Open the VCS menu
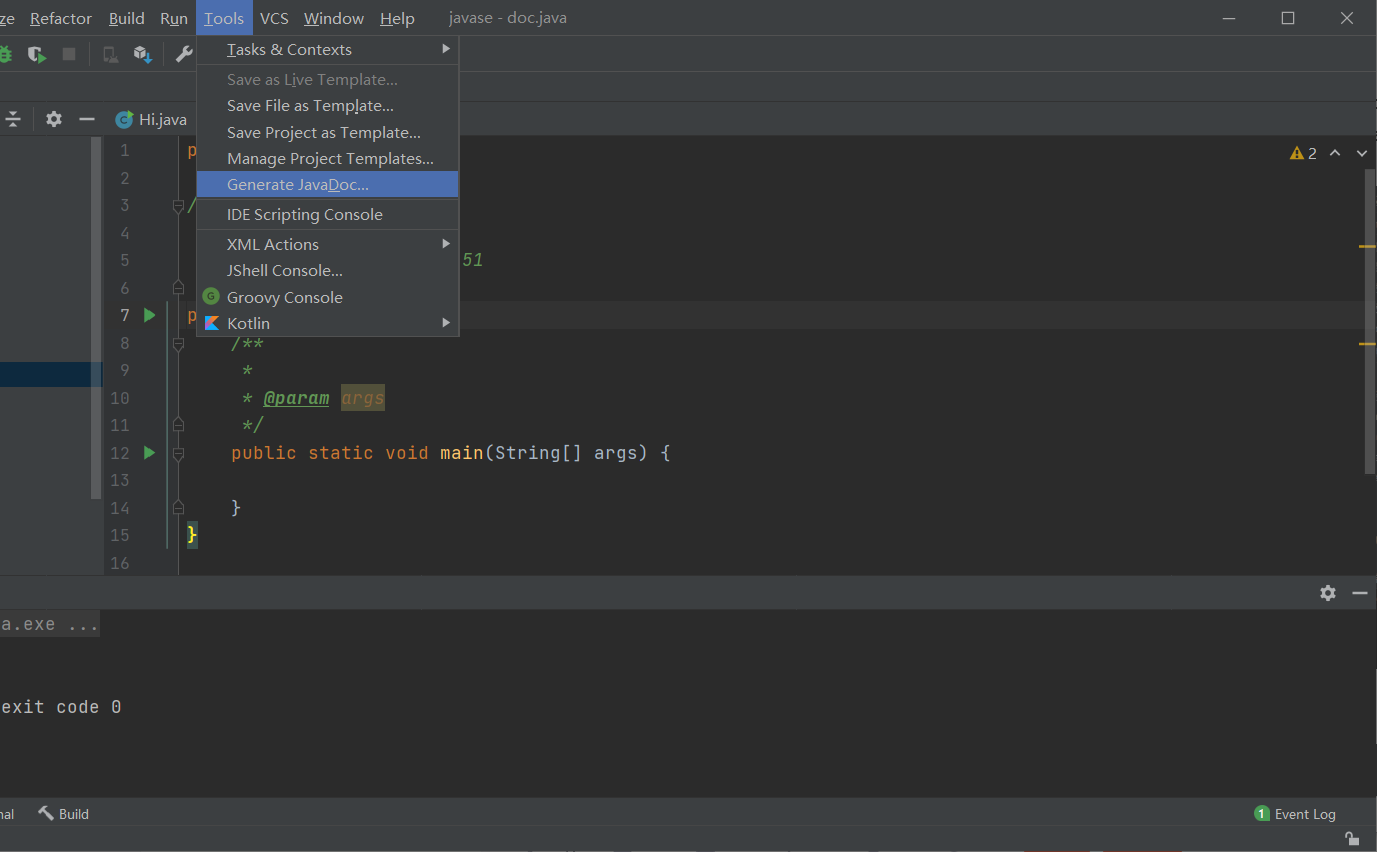This screenshot has width=1377, height=852. [274, 18]
